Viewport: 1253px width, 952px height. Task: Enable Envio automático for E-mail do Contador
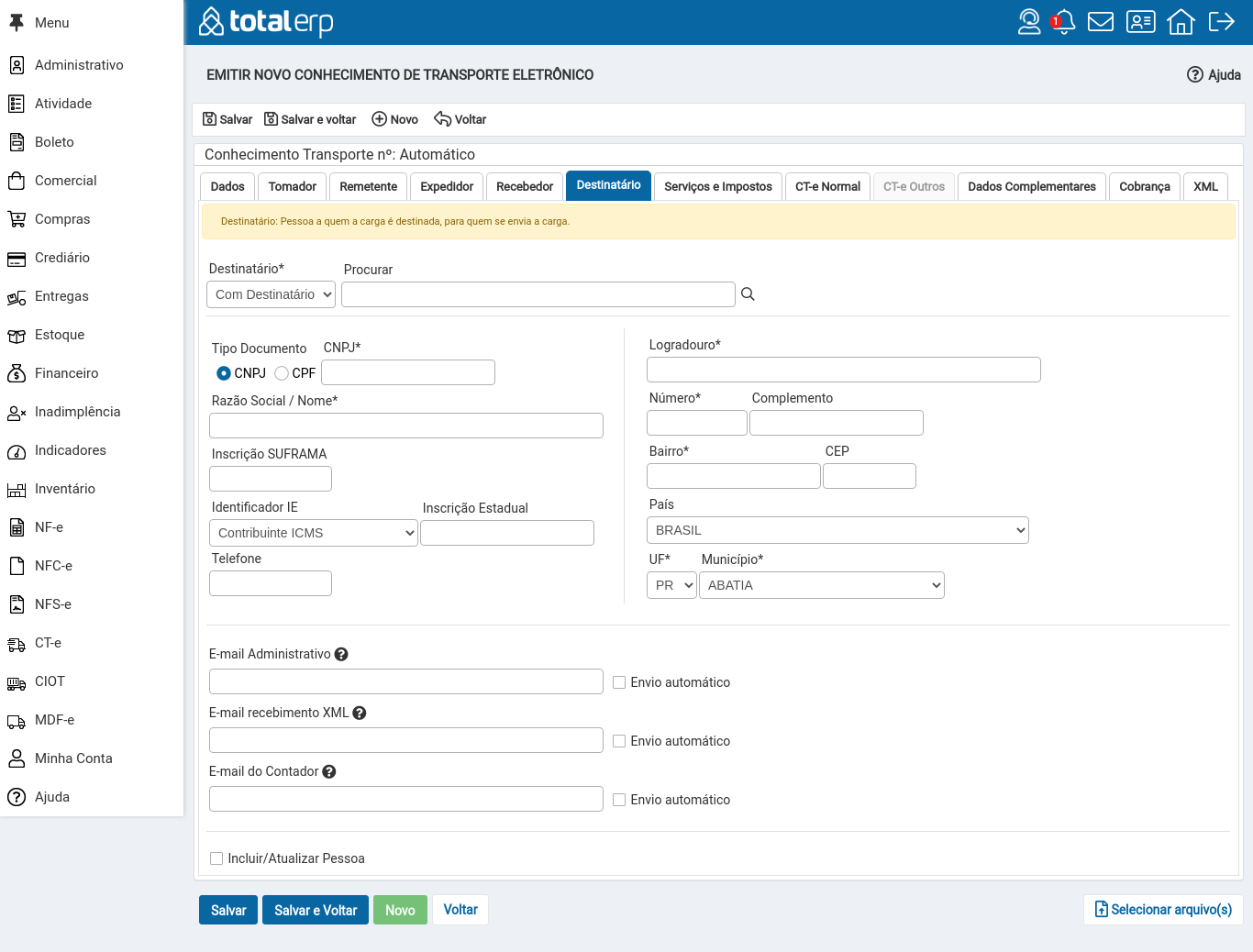619,800
